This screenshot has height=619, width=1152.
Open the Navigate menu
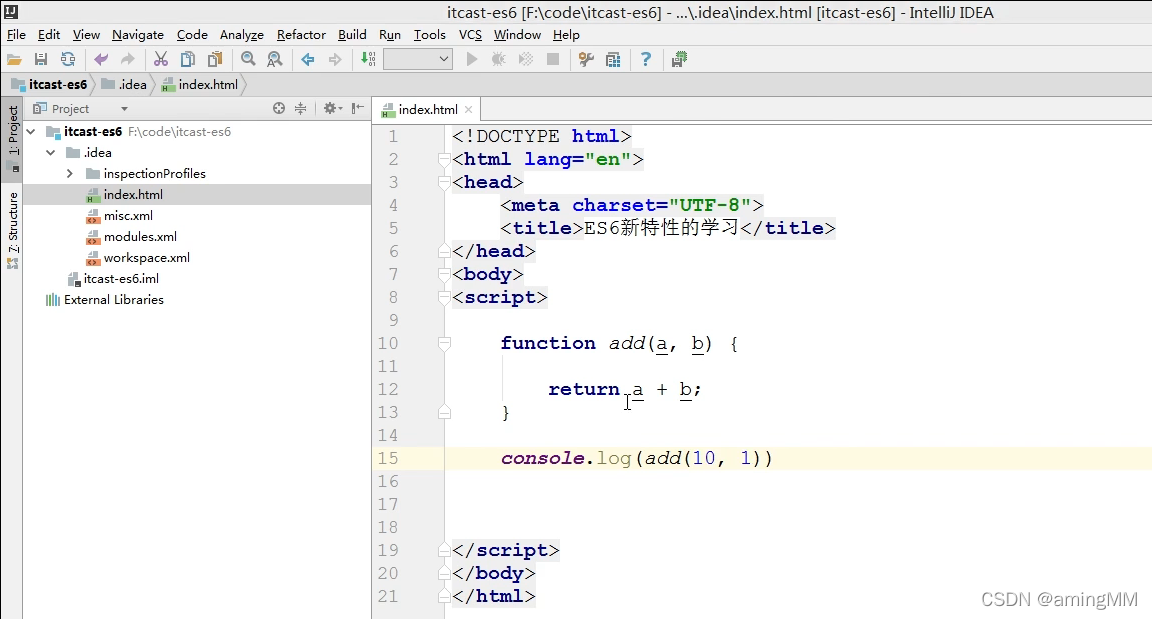[x=137, y=35]
